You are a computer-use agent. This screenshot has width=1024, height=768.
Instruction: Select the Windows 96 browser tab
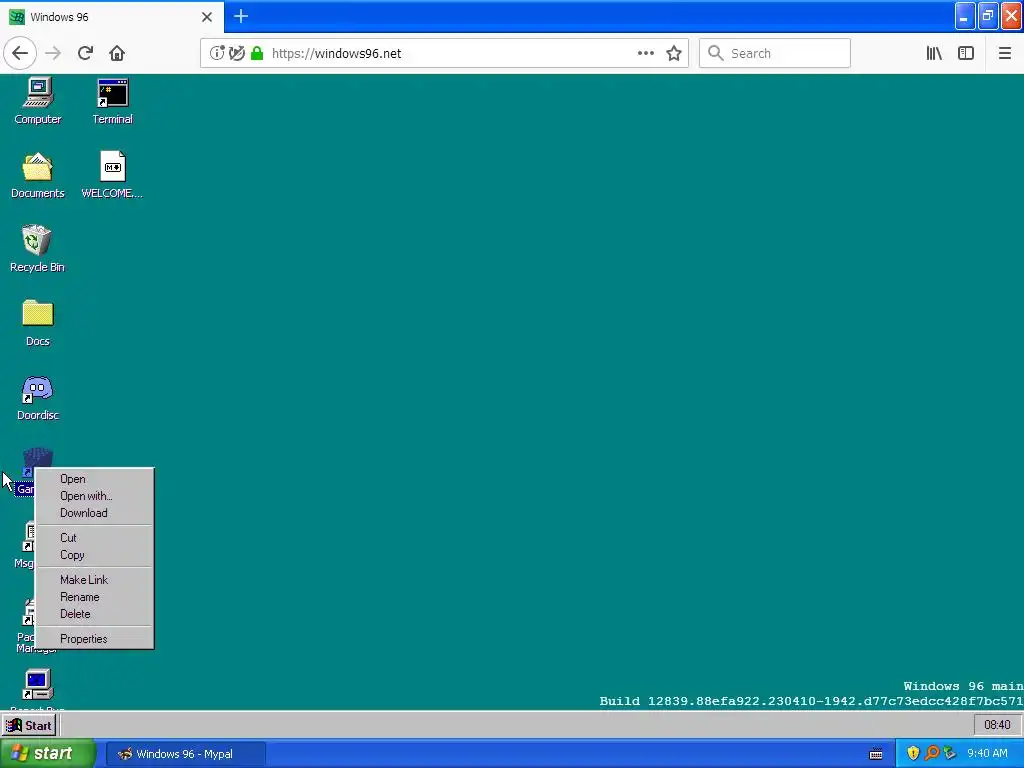pyautogui.click(x=112, y=17)
